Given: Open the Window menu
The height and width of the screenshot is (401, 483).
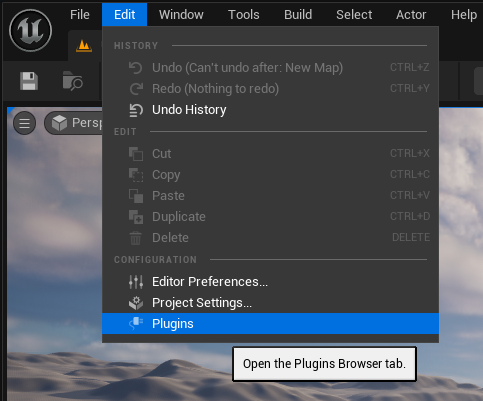Looking at the screenshot, I should [181, 15].
